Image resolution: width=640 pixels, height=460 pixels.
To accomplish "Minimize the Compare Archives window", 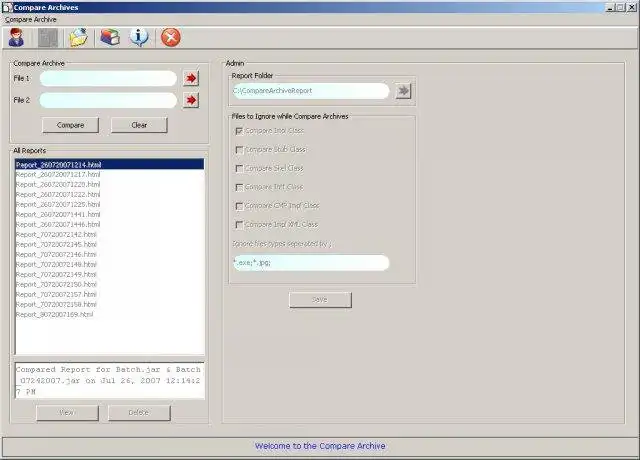I will (611, 7).
